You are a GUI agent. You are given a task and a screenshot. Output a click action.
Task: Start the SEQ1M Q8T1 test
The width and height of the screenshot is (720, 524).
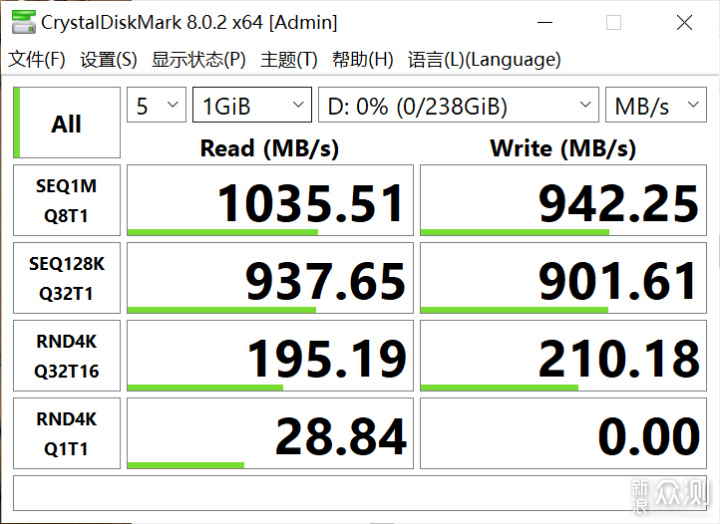click(67, 200)
